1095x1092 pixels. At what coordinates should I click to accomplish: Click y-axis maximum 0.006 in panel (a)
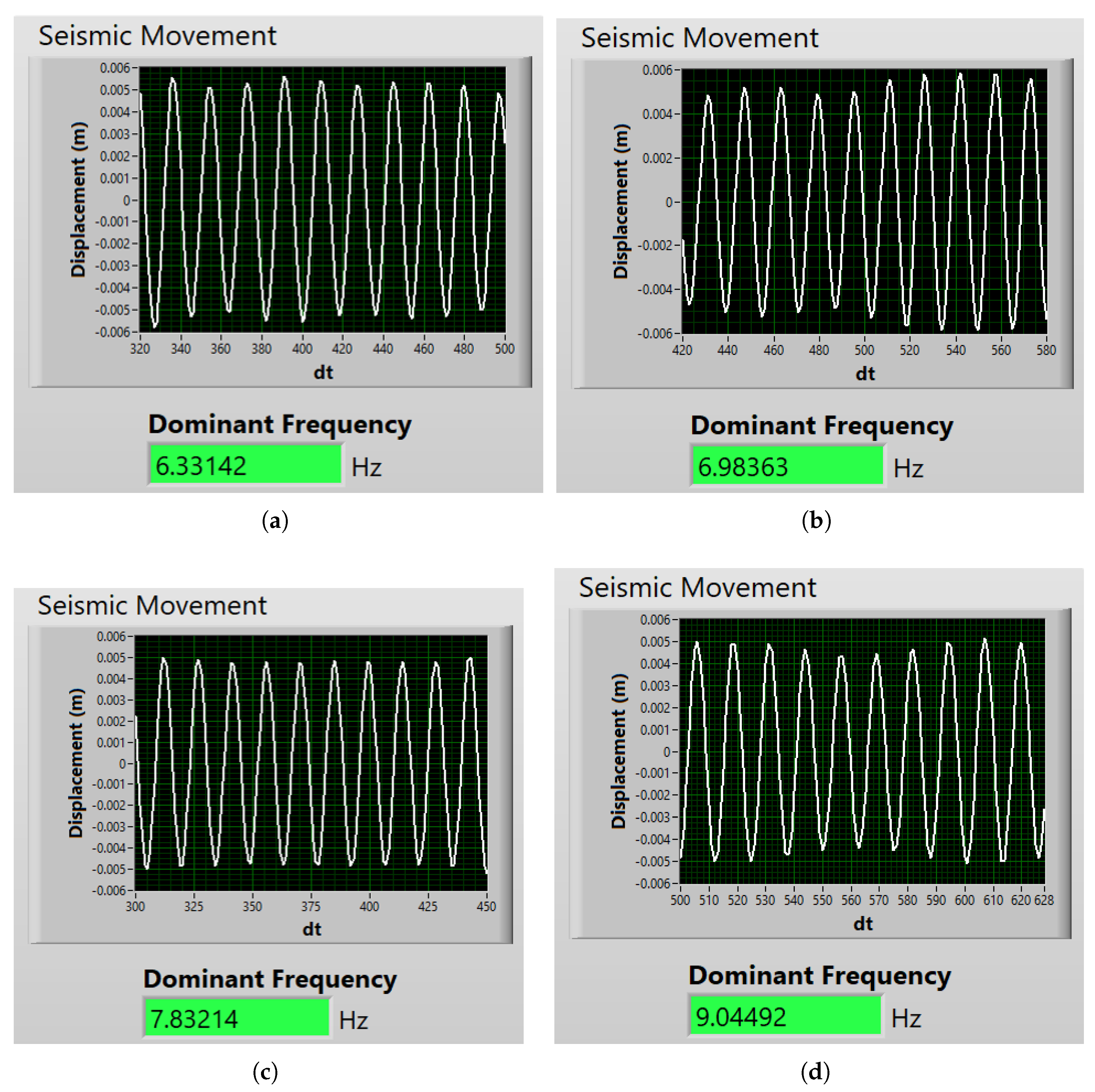click(x=114, y=68)
